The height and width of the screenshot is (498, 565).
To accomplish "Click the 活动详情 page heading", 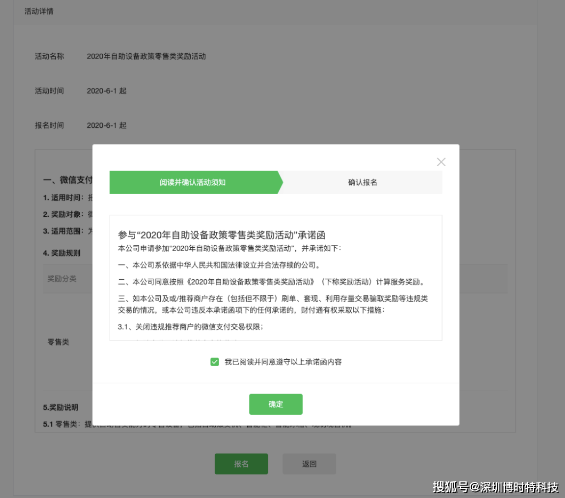I will pyautogui.click(x=39, y=11).
